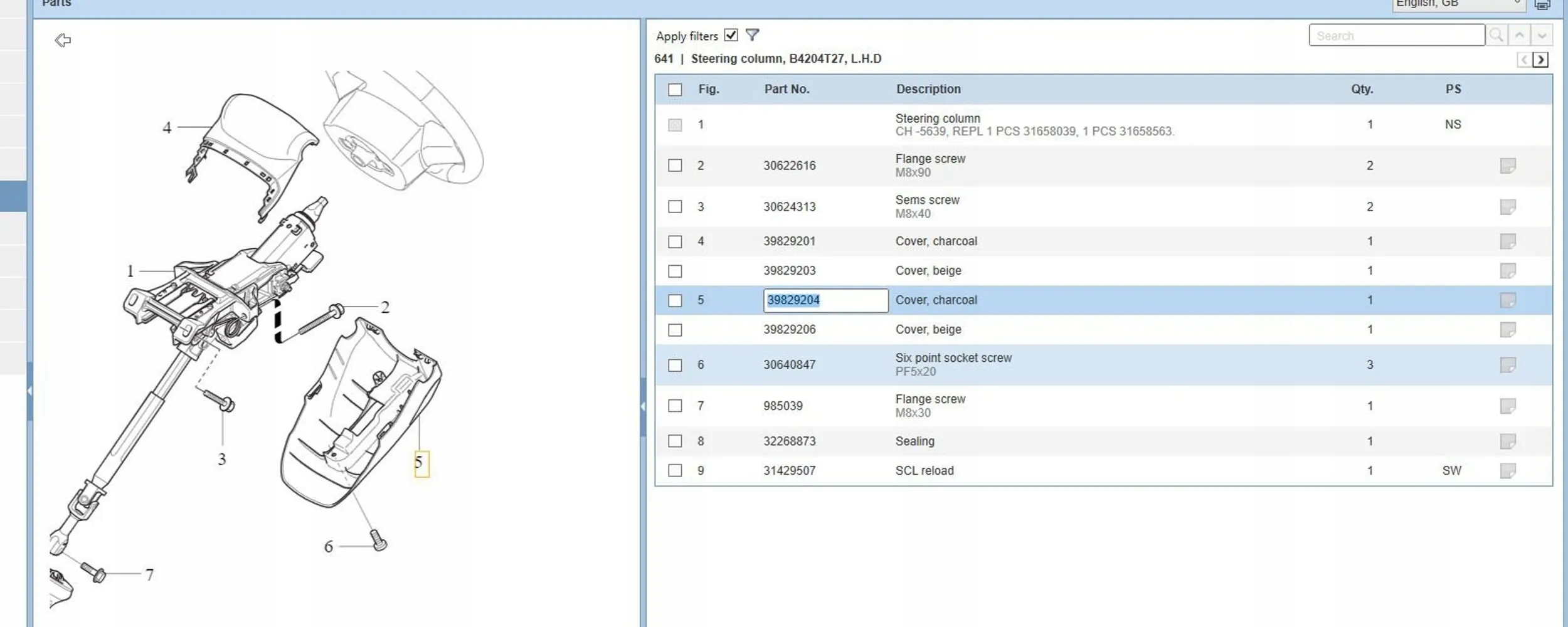Sort by the Qty. column header
Viewport: 1568px width, 627px height.
click(1362, 89)
